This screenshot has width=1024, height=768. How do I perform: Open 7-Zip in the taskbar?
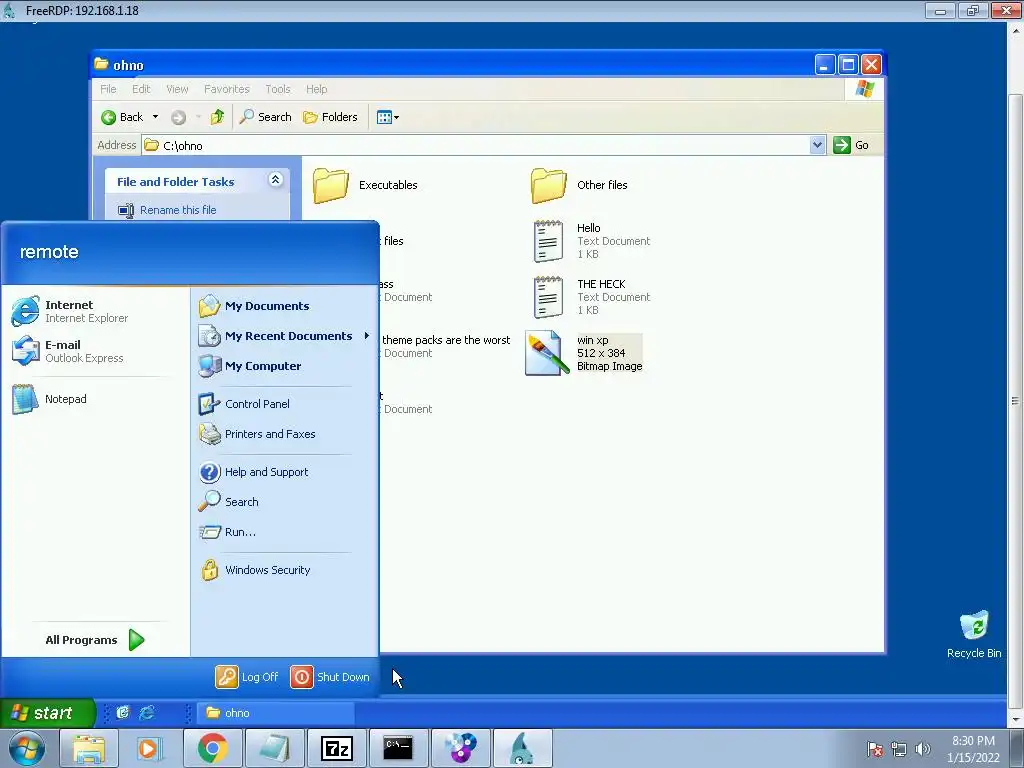pyautogui.click(x=336, y=748)
